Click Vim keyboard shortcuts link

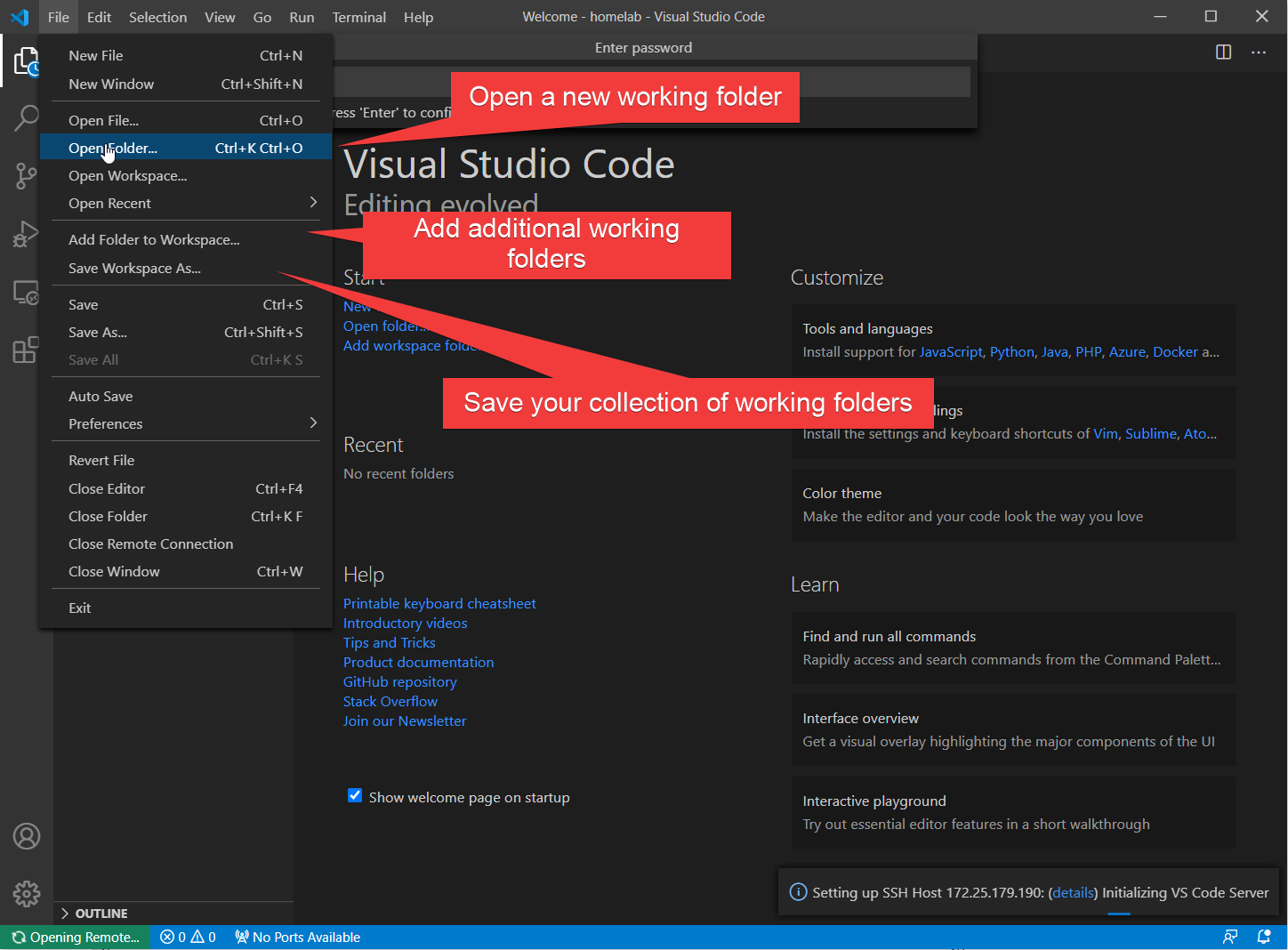coord(1106,433)
